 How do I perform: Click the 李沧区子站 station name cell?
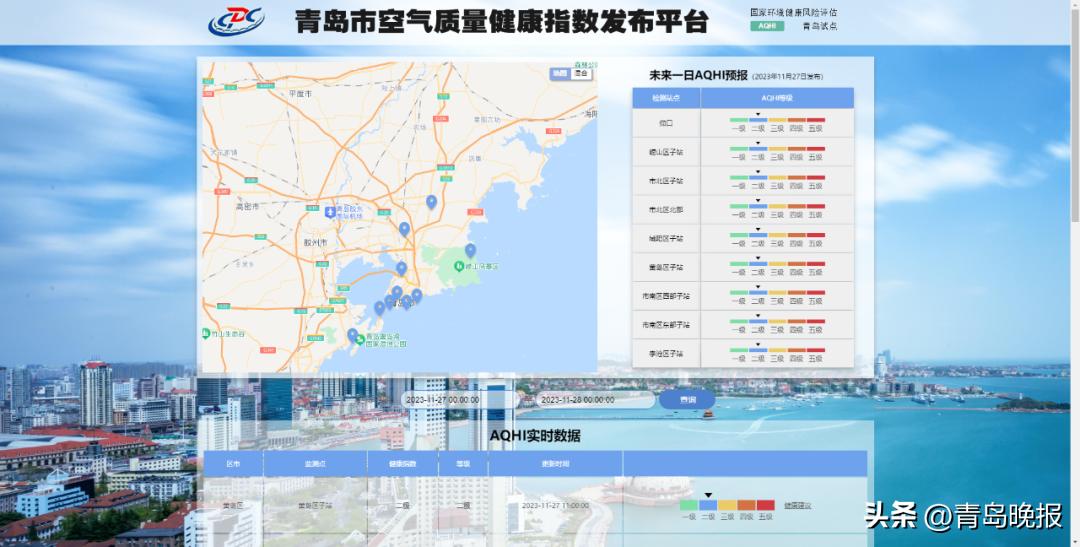[667, 354]
